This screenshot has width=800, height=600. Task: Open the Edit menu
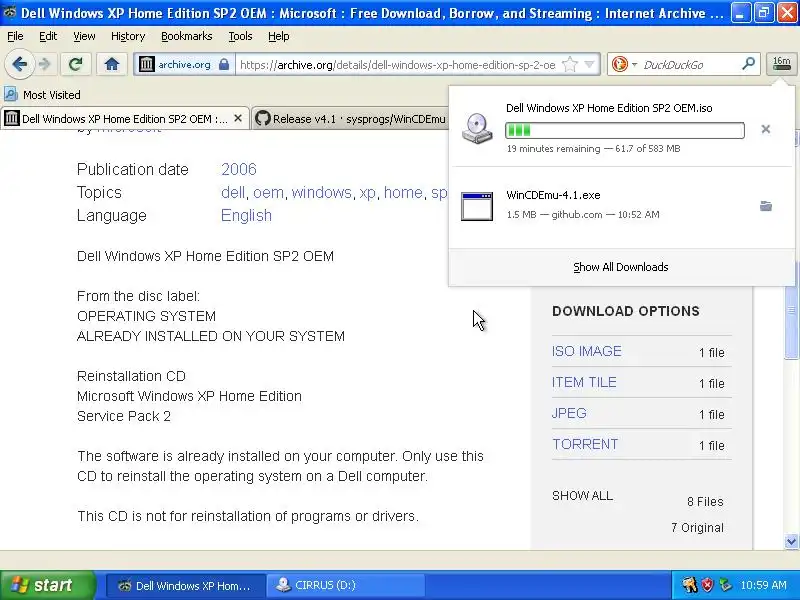48,36
